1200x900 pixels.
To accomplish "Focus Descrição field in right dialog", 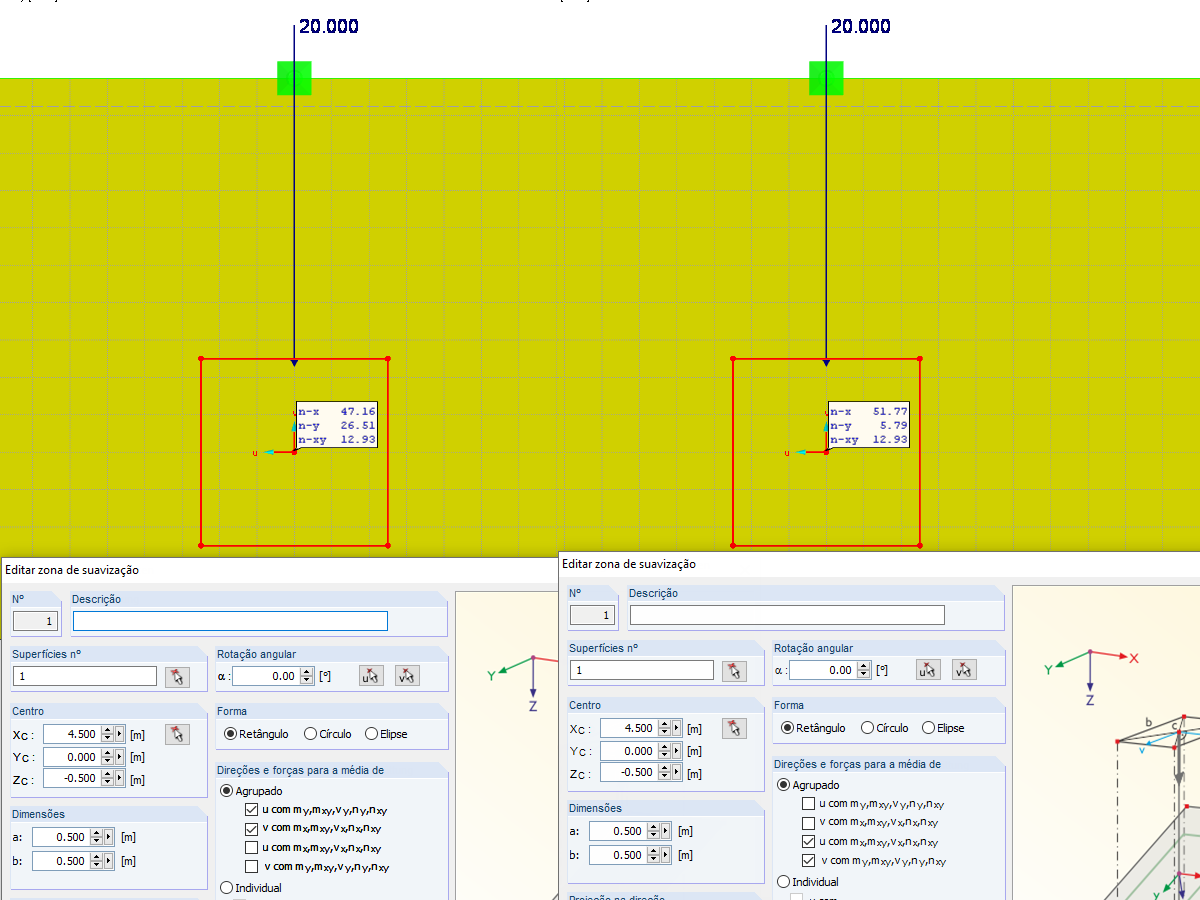I will (x=787, y=615).
